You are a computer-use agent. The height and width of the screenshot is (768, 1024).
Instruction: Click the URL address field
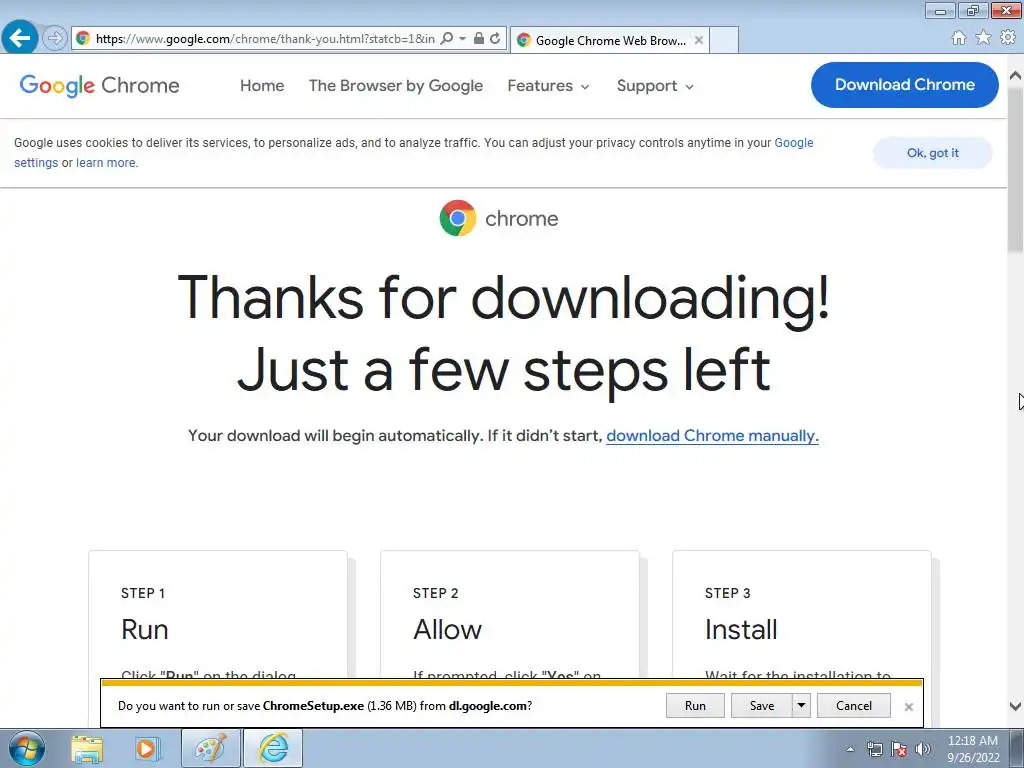tap(264, 39)
